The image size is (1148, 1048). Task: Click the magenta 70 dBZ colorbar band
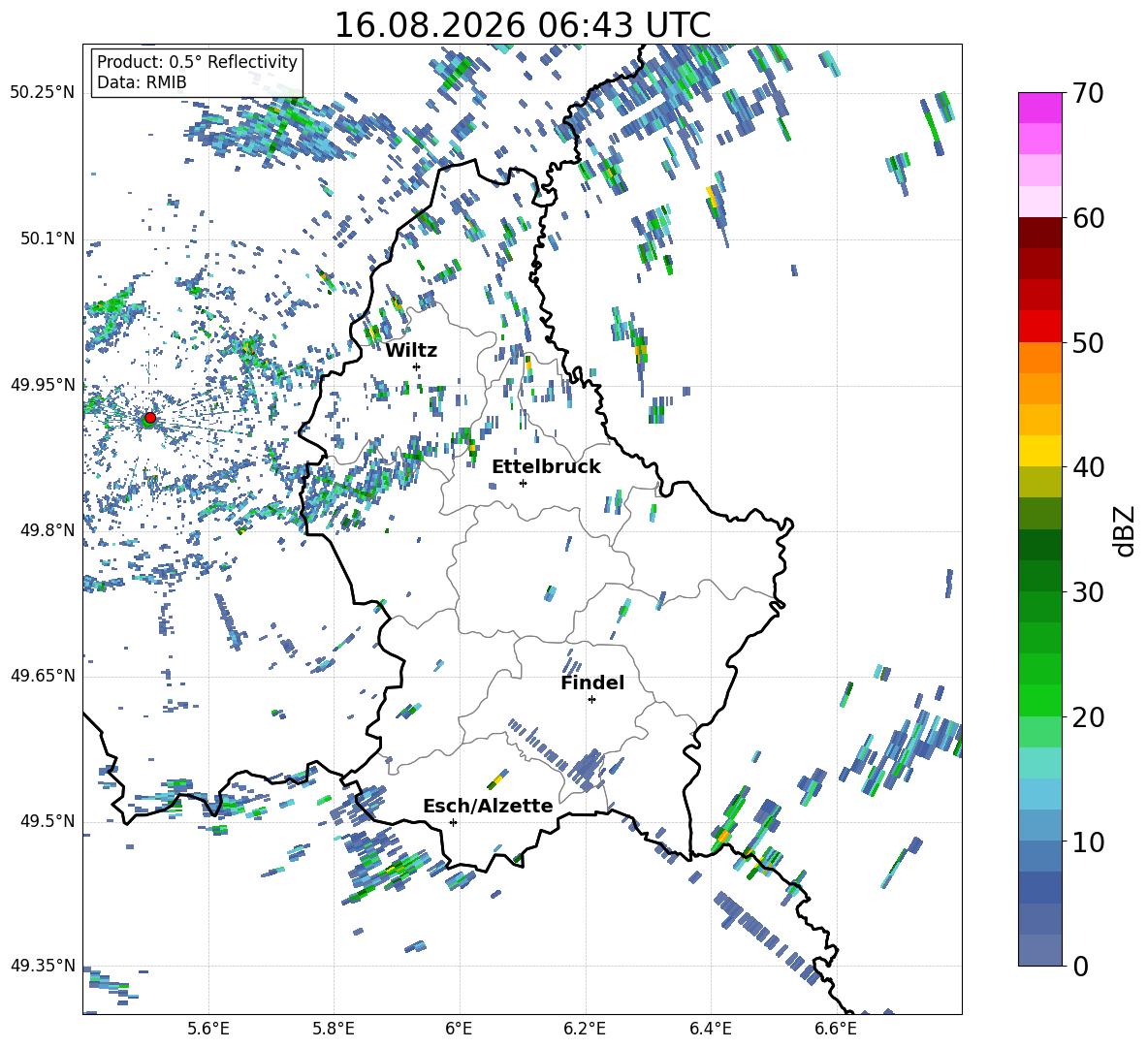(1039, 108)
